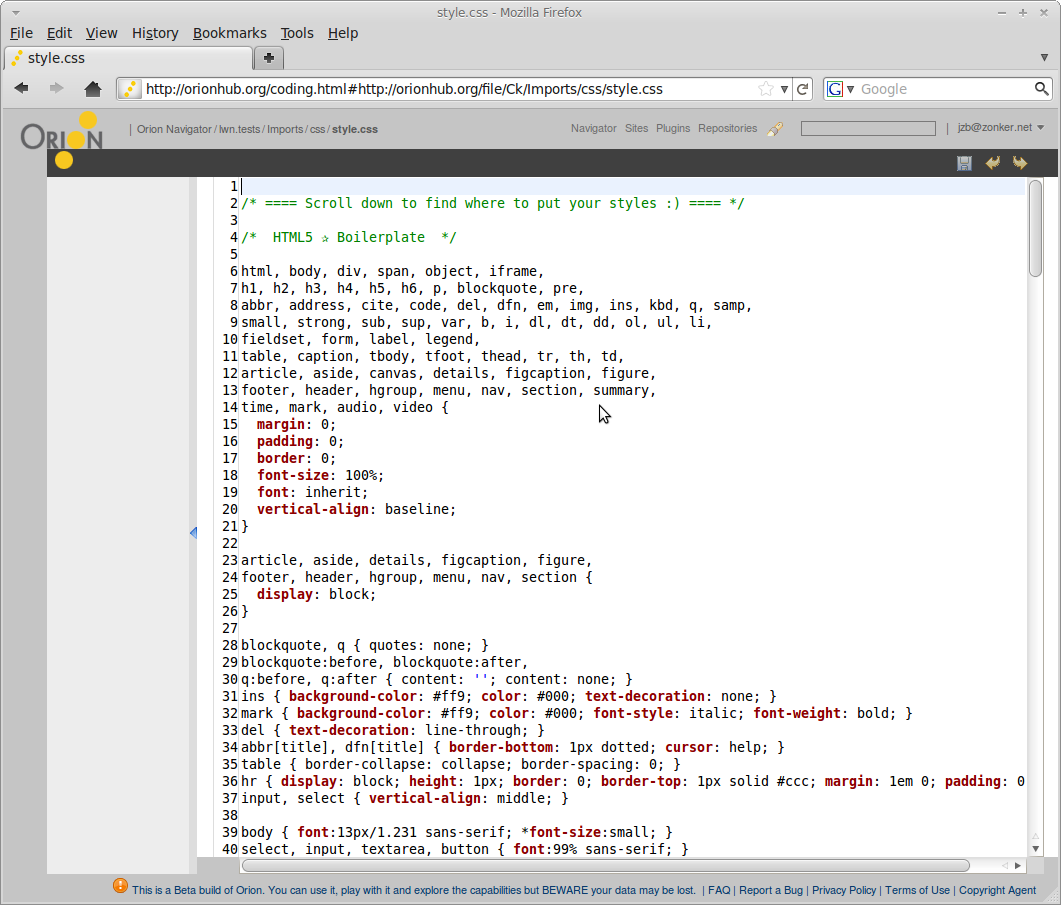
Task: Open the Repositories link
Action: point(727,128)
